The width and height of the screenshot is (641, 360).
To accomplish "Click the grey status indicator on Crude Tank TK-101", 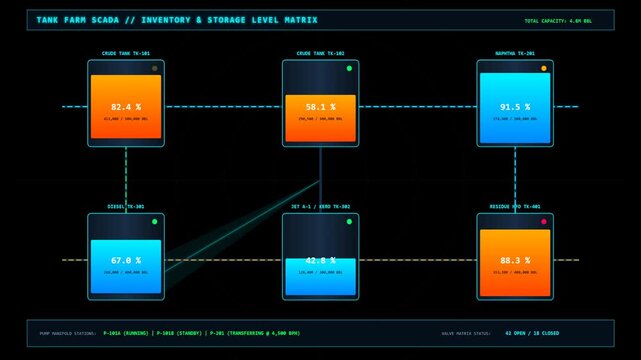I will [x=155, y=68].
